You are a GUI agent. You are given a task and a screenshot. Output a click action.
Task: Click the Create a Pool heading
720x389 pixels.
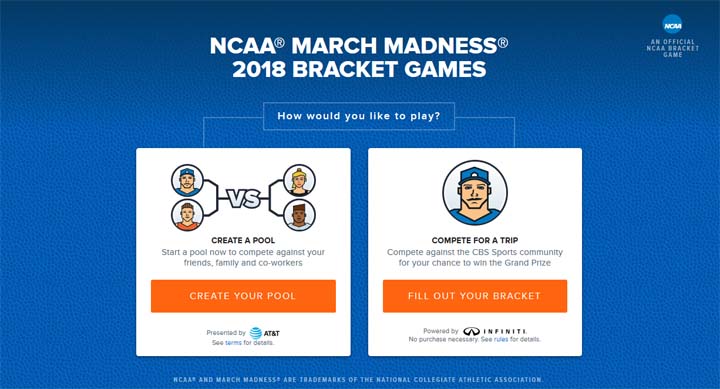243,240
